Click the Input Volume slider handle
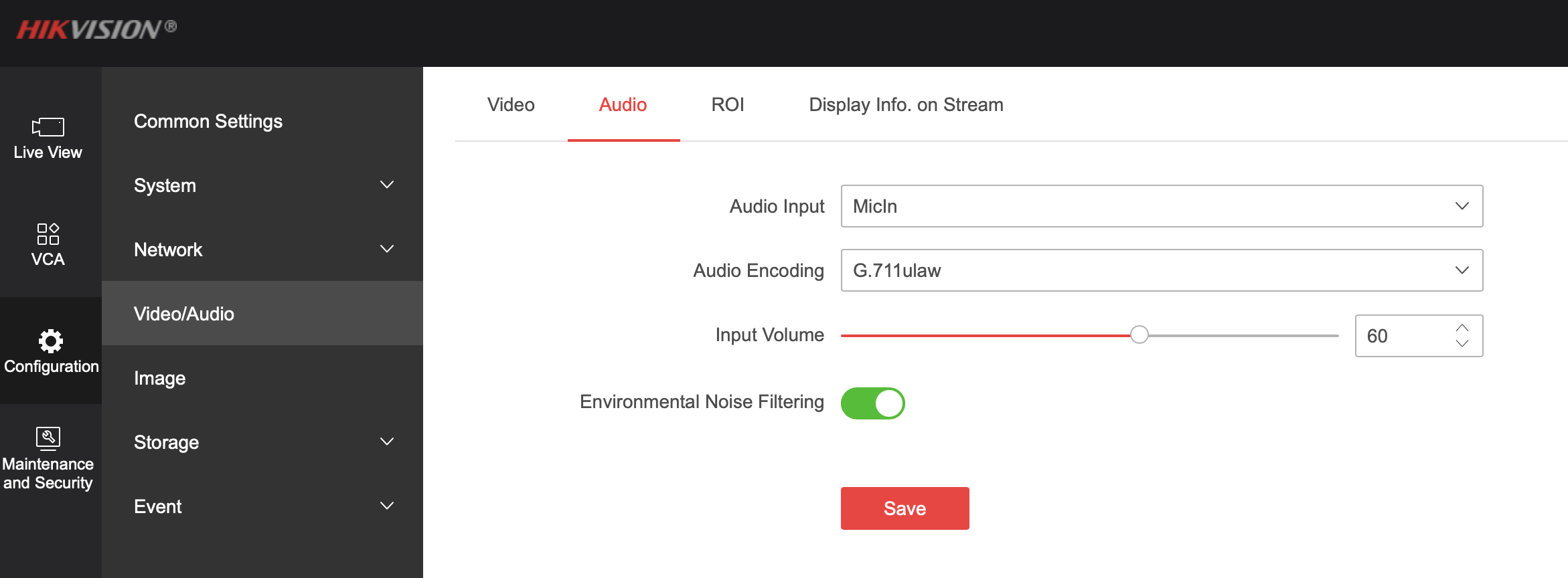 pos(1139,335)
